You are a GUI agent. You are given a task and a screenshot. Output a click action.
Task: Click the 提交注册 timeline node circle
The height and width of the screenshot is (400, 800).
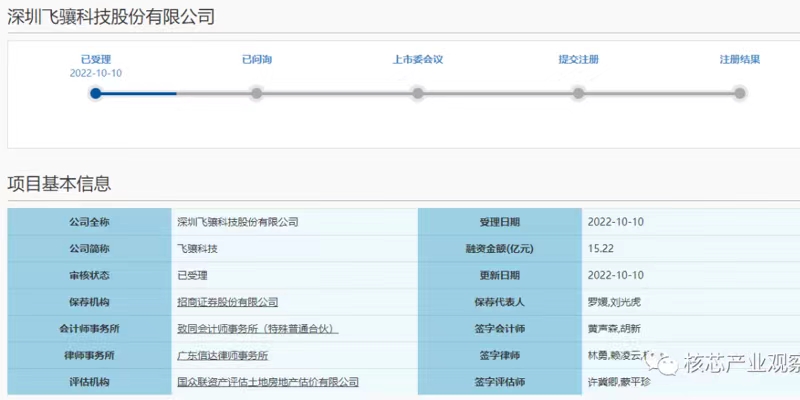click(578, 93)
